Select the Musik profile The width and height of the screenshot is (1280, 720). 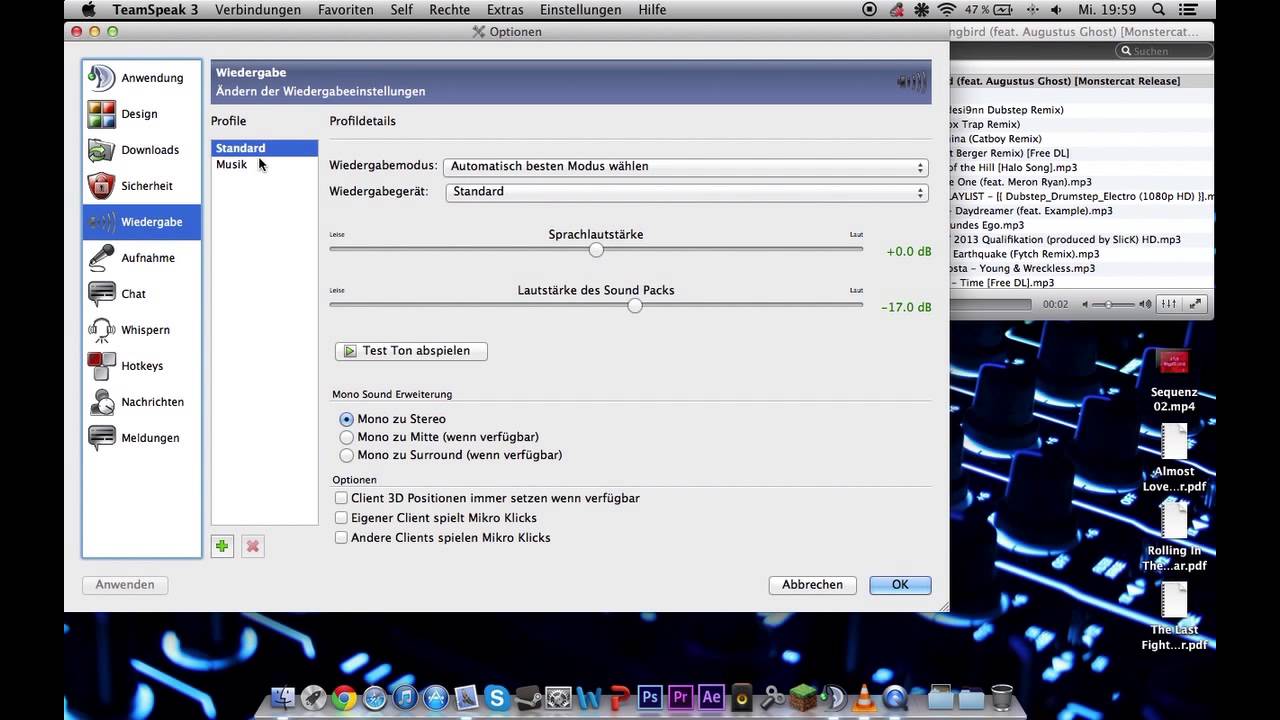264,165
